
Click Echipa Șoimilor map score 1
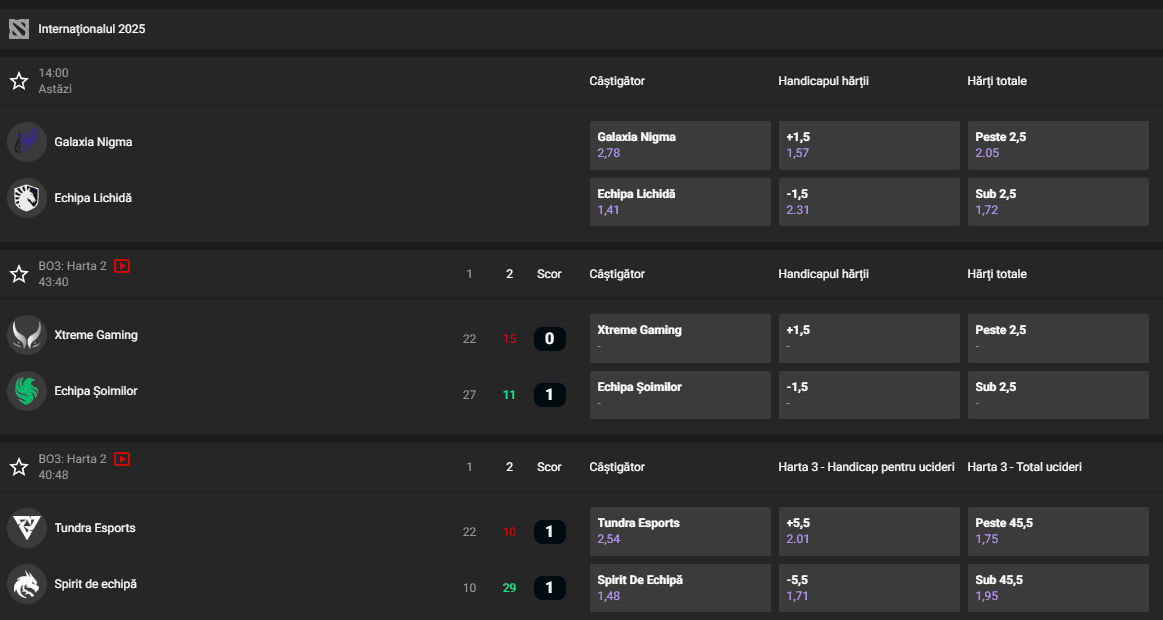(550, 395)
